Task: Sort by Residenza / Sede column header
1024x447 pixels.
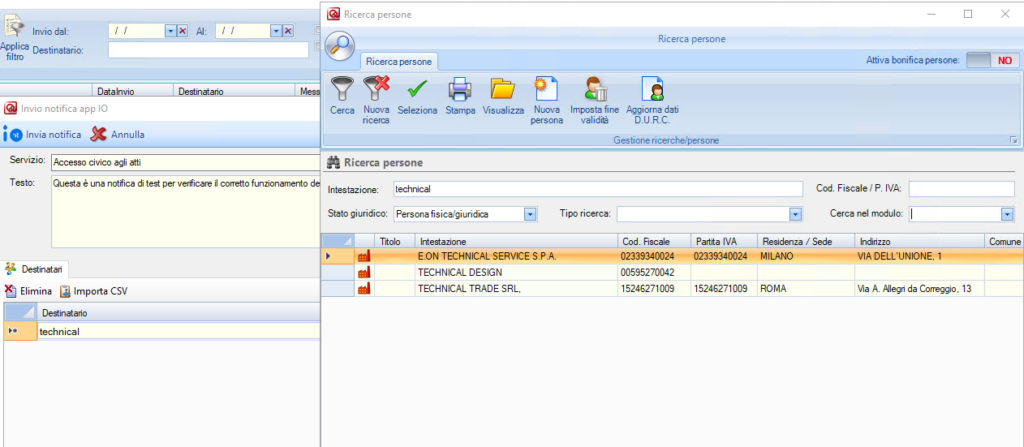Action: [805, 241]
